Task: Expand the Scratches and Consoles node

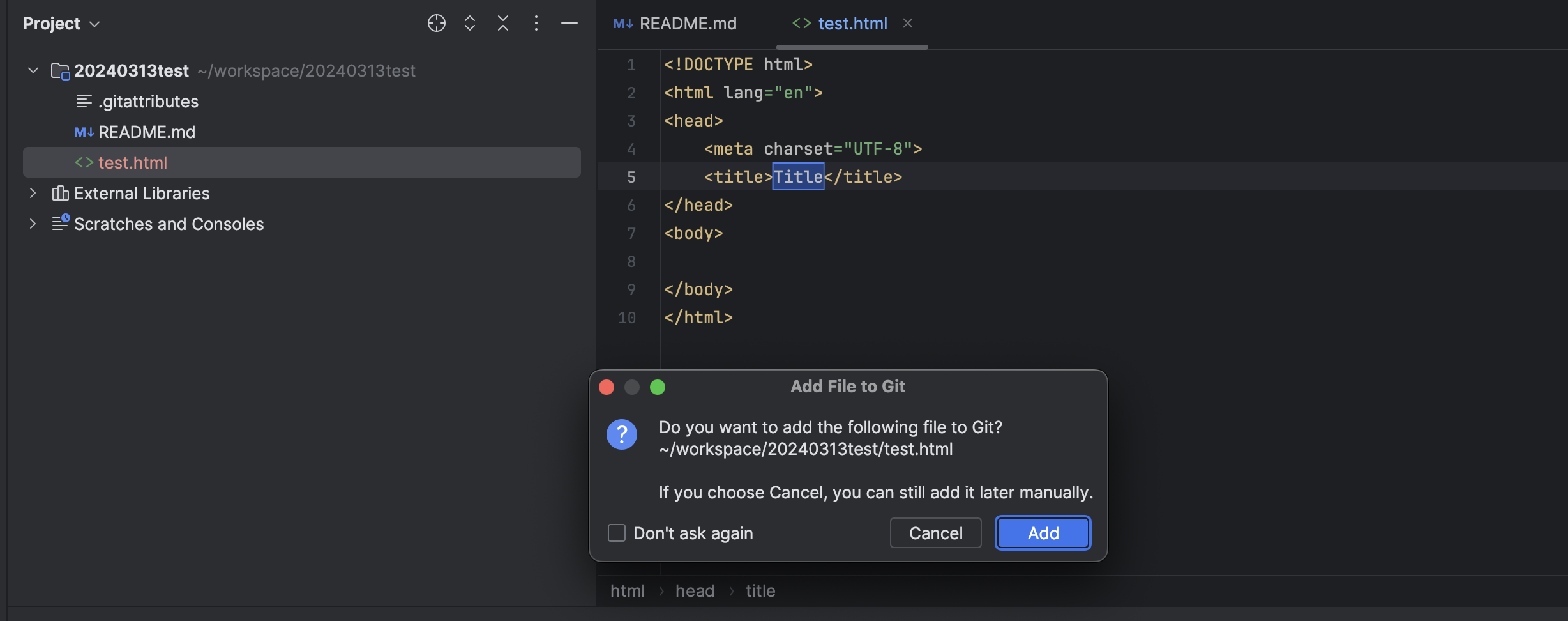Action: pyautogui.click(x=33, y=224)
